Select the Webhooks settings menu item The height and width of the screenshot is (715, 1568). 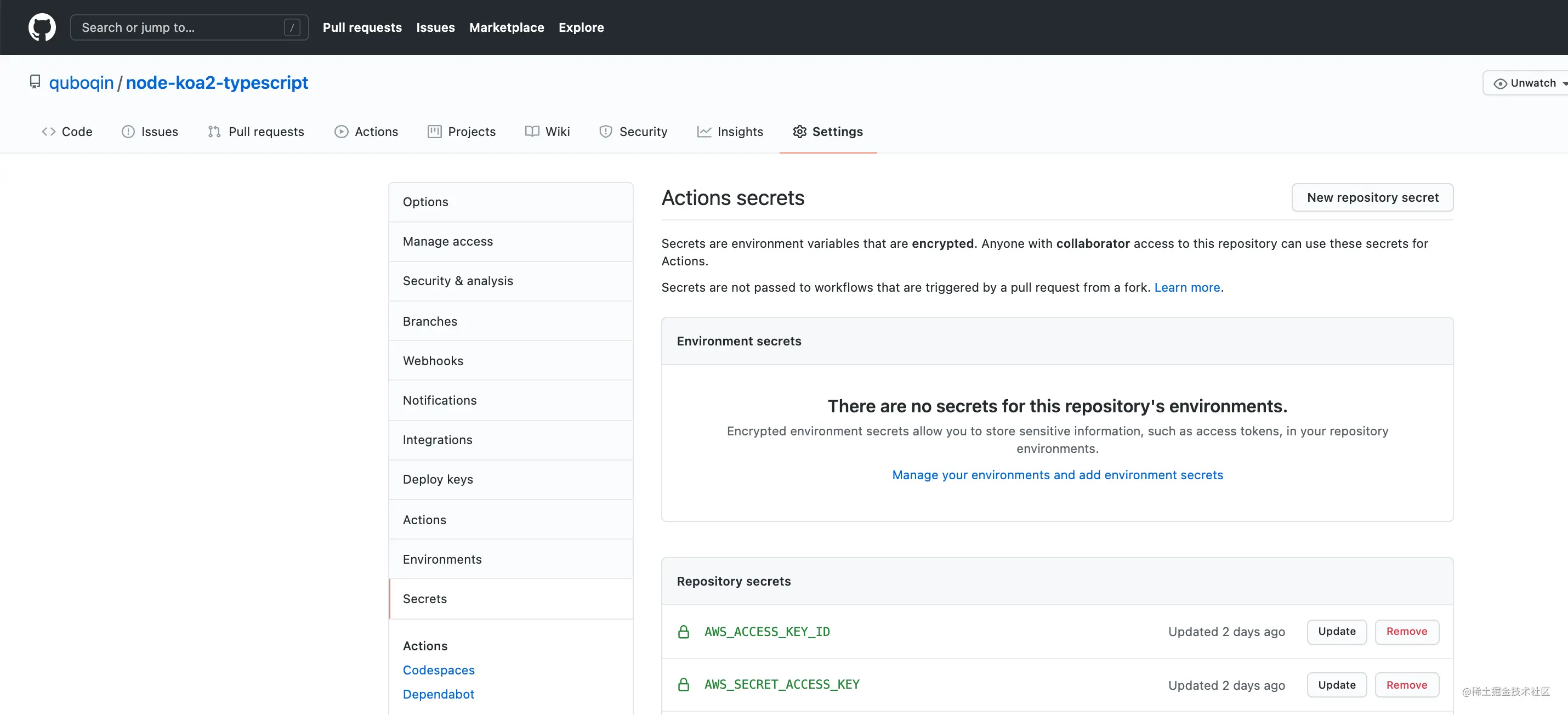click(432, 360)
